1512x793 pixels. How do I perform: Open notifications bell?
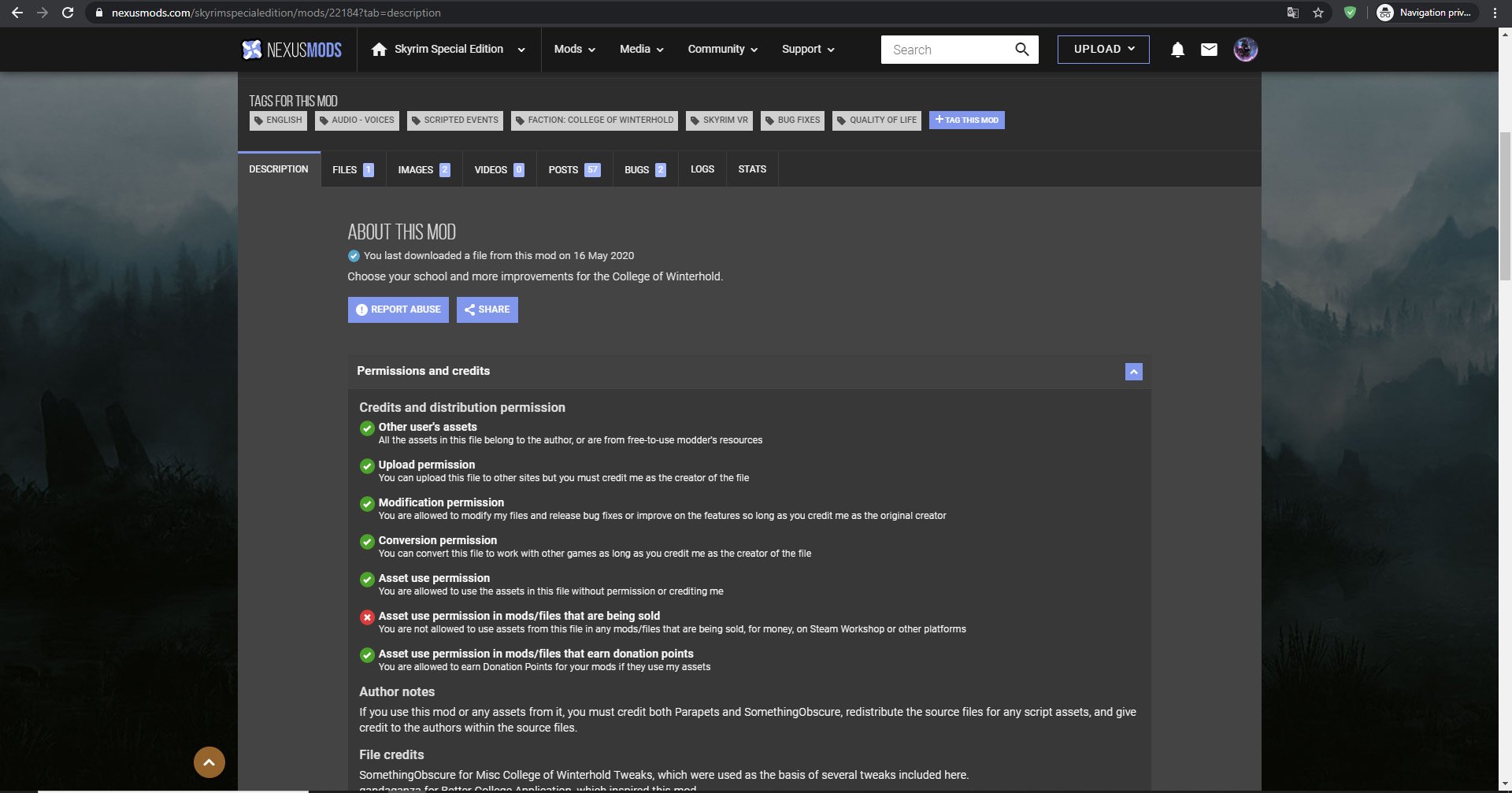(1177, 50)
